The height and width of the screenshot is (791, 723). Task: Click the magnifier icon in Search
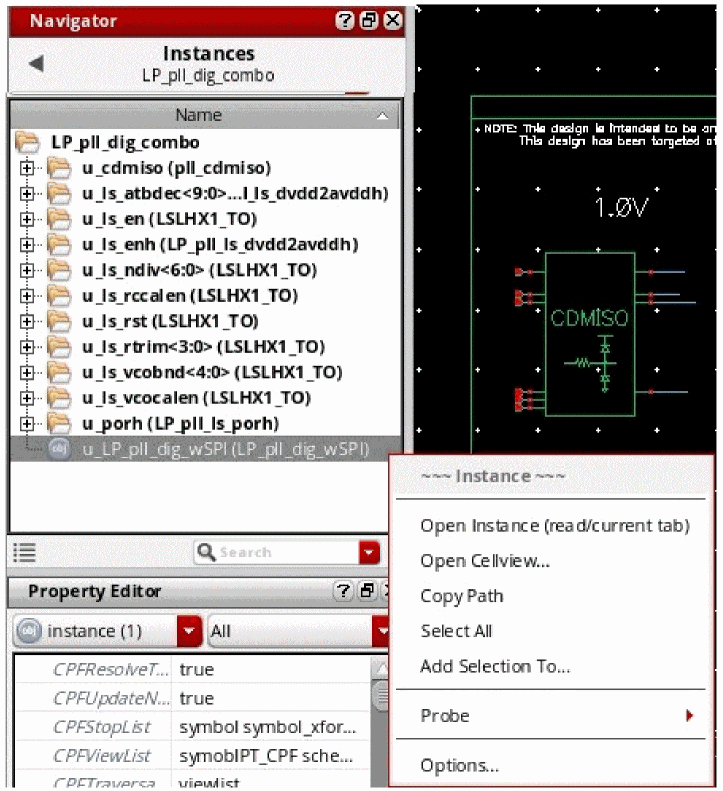pyautogui.click(x=206, y=552)
